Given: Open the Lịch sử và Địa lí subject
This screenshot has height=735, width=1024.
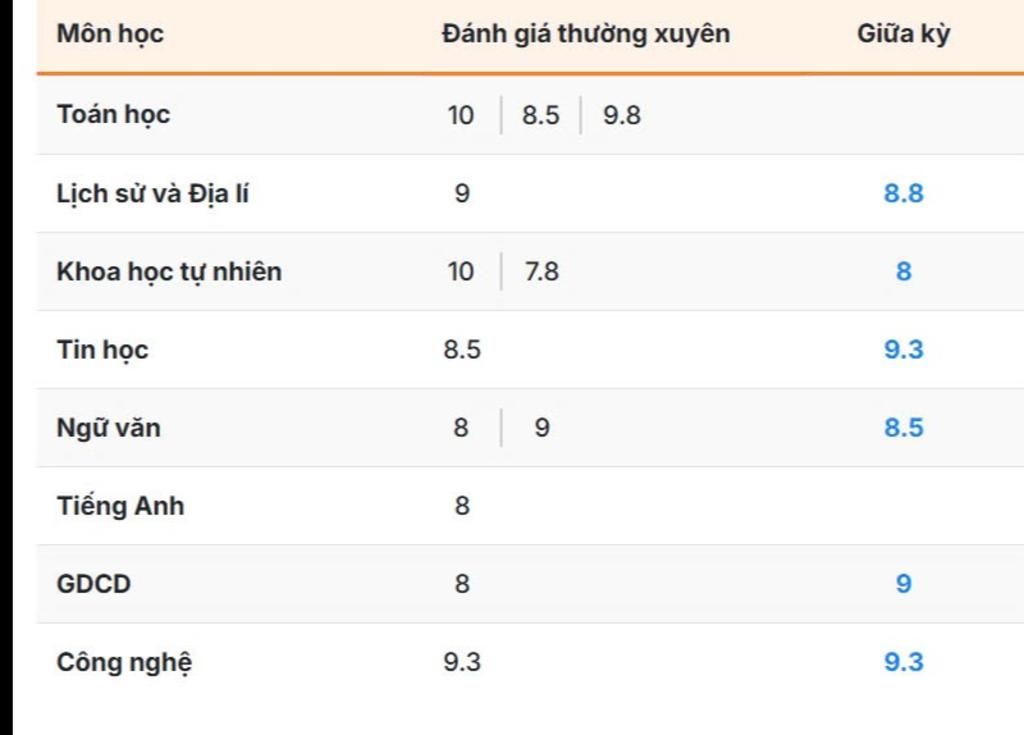Looking at the screenshot, I should 152,193.
